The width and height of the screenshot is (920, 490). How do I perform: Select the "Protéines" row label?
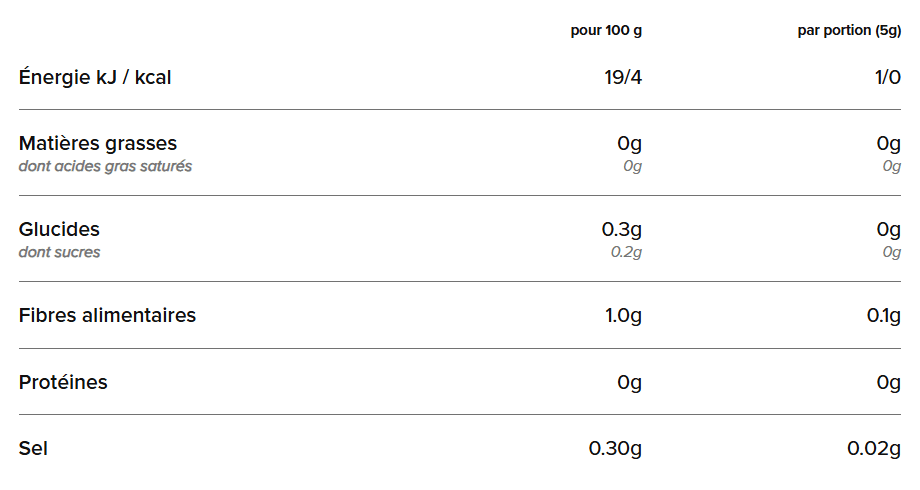point(63,382)
